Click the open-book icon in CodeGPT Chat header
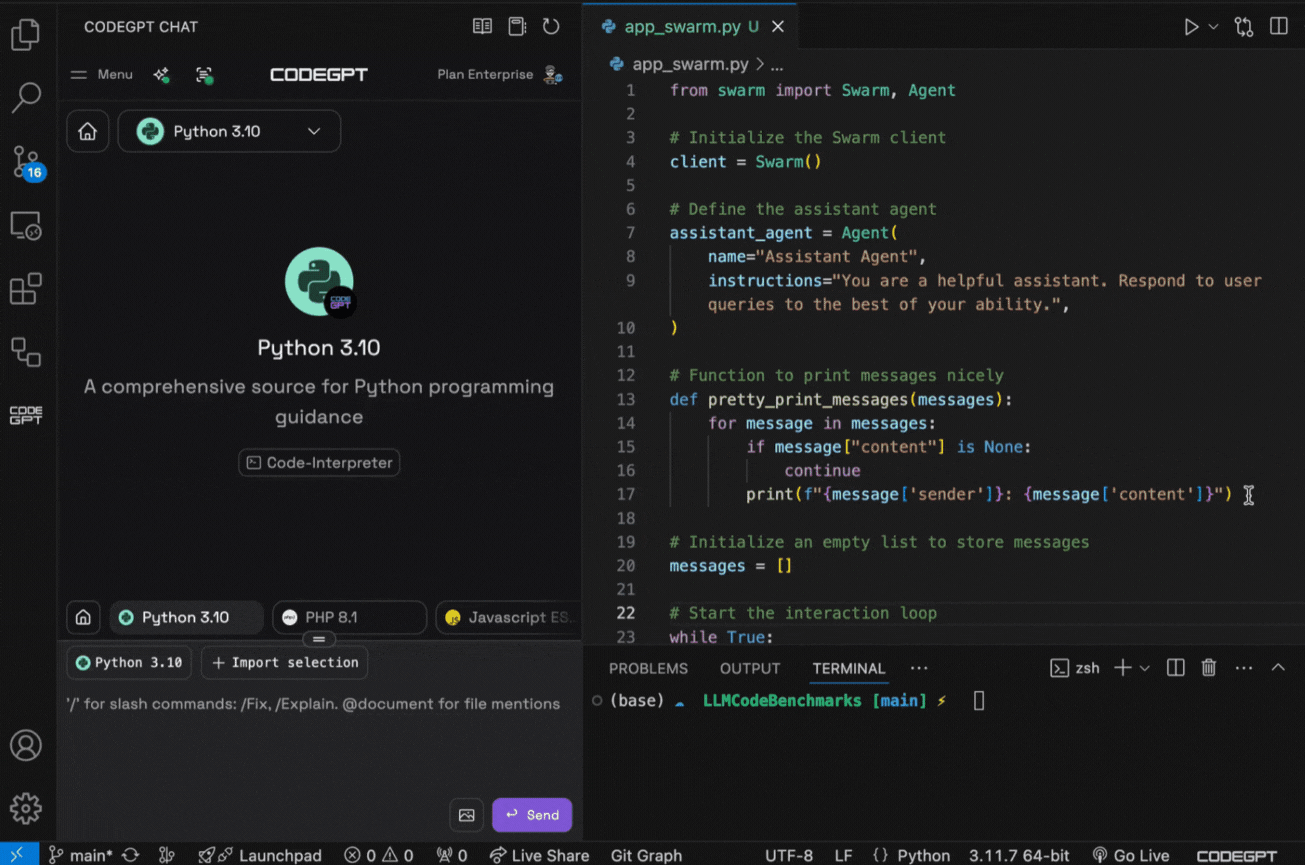The height and width of the screenshot is (865, 1305). tap(482, 27)
